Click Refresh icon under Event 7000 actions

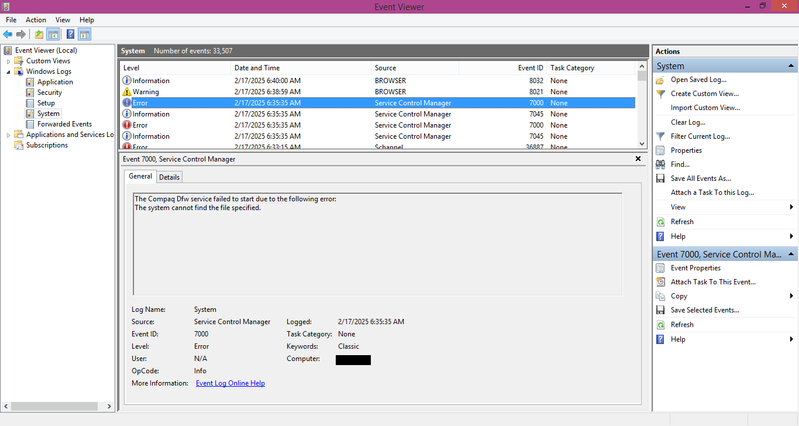660,325
